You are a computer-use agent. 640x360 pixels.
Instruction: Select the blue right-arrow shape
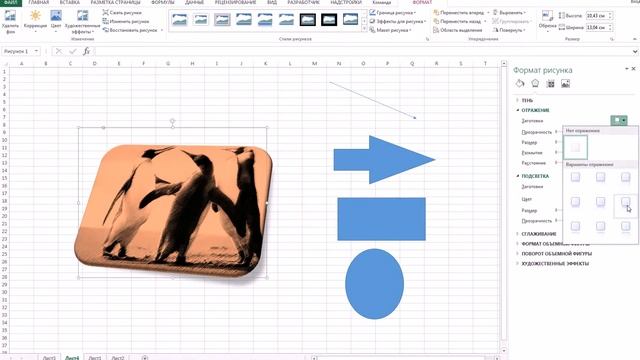pyautogui.click(x=384, y=160)
